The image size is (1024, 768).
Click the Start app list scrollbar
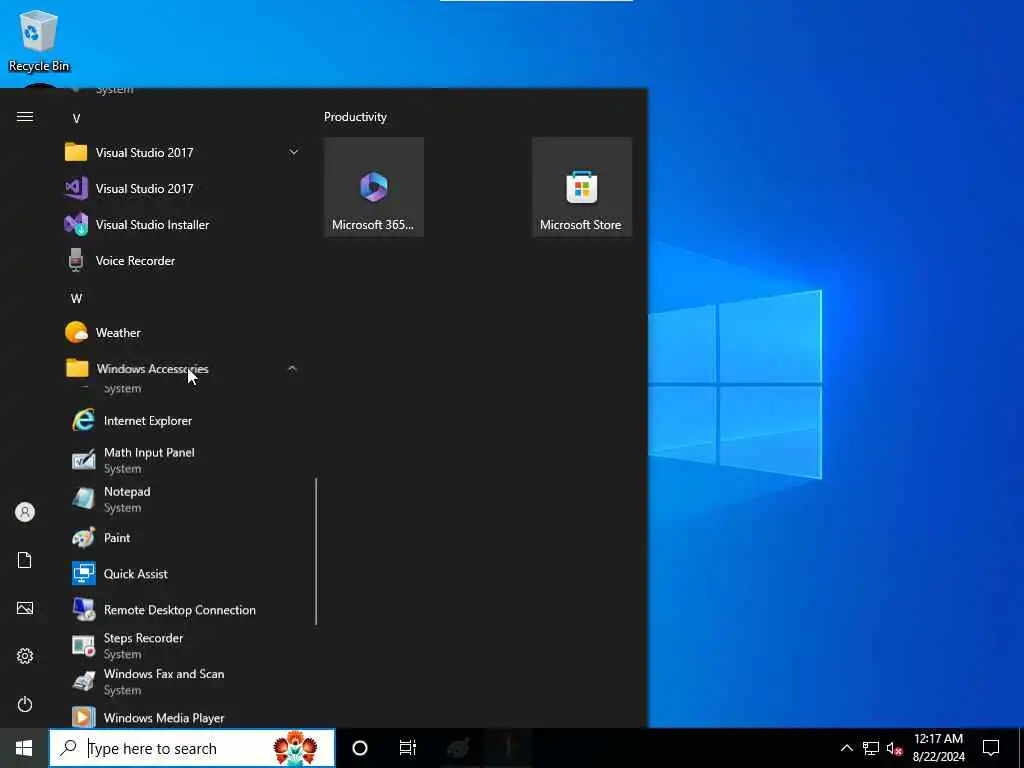pos(316,552)
